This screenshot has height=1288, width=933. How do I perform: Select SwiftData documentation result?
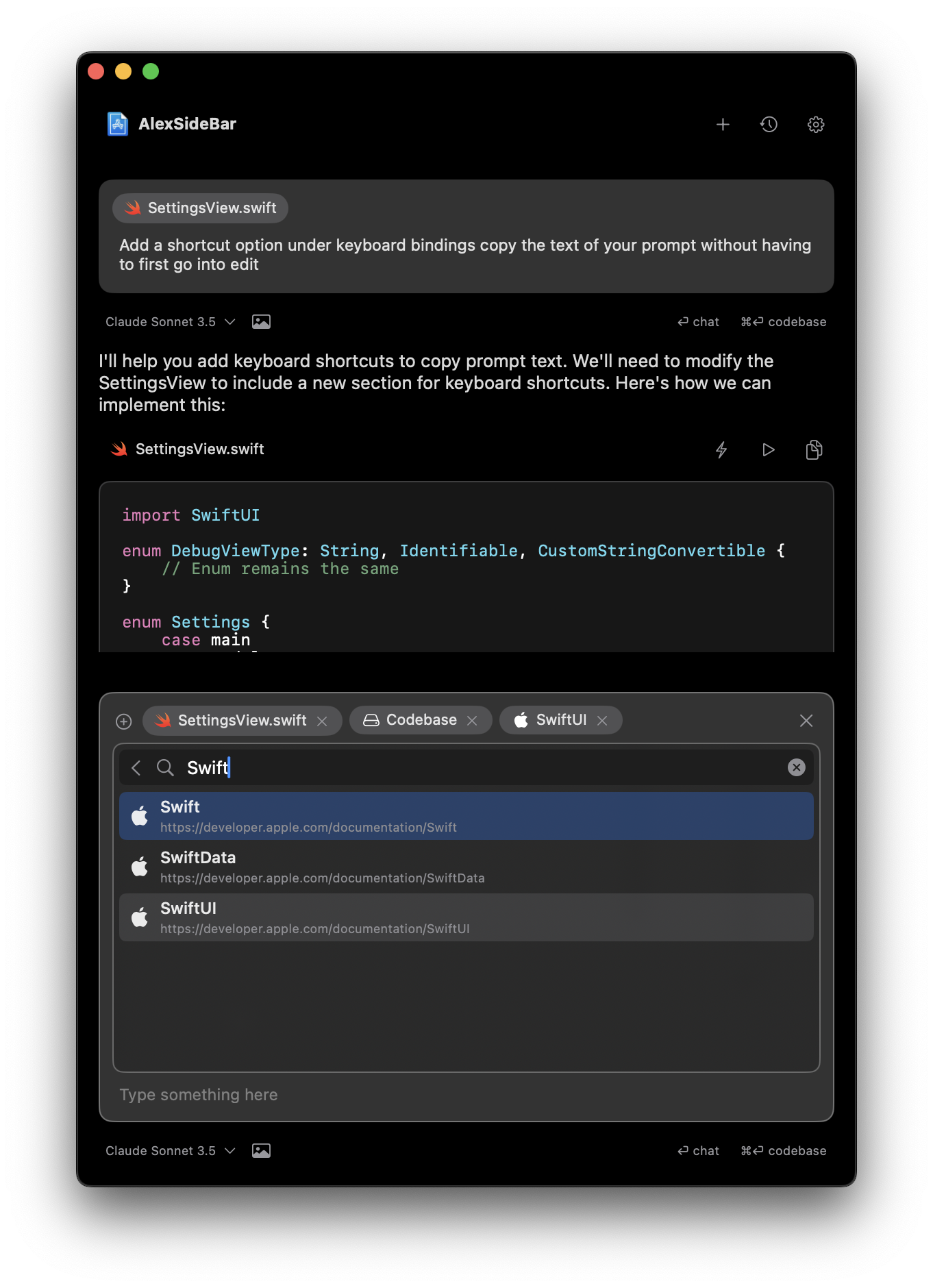466,867
